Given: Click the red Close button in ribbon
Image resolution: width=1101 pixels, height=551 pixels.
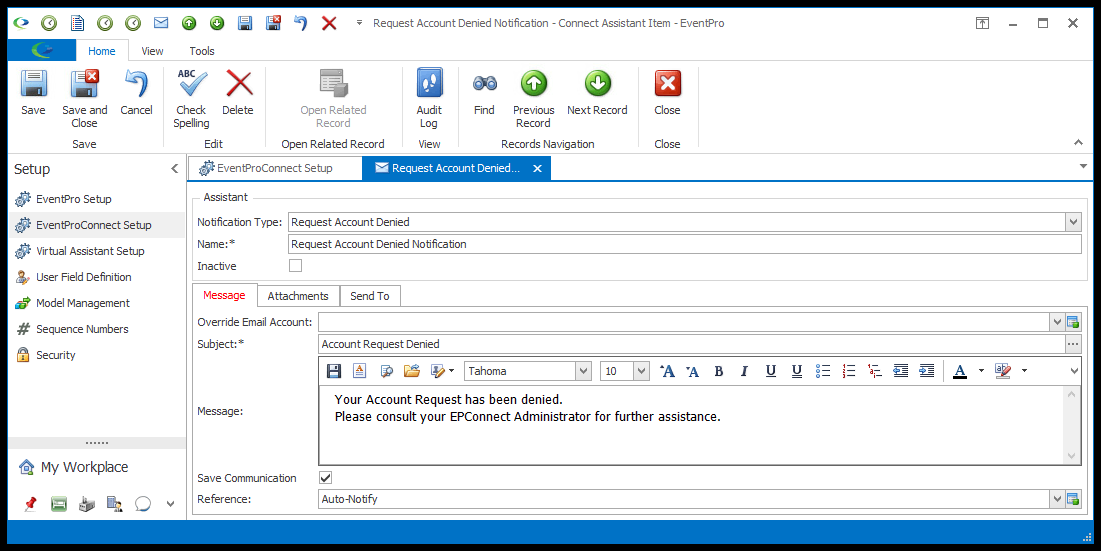Looking at the screenshot, I should [x=667, y=84].
